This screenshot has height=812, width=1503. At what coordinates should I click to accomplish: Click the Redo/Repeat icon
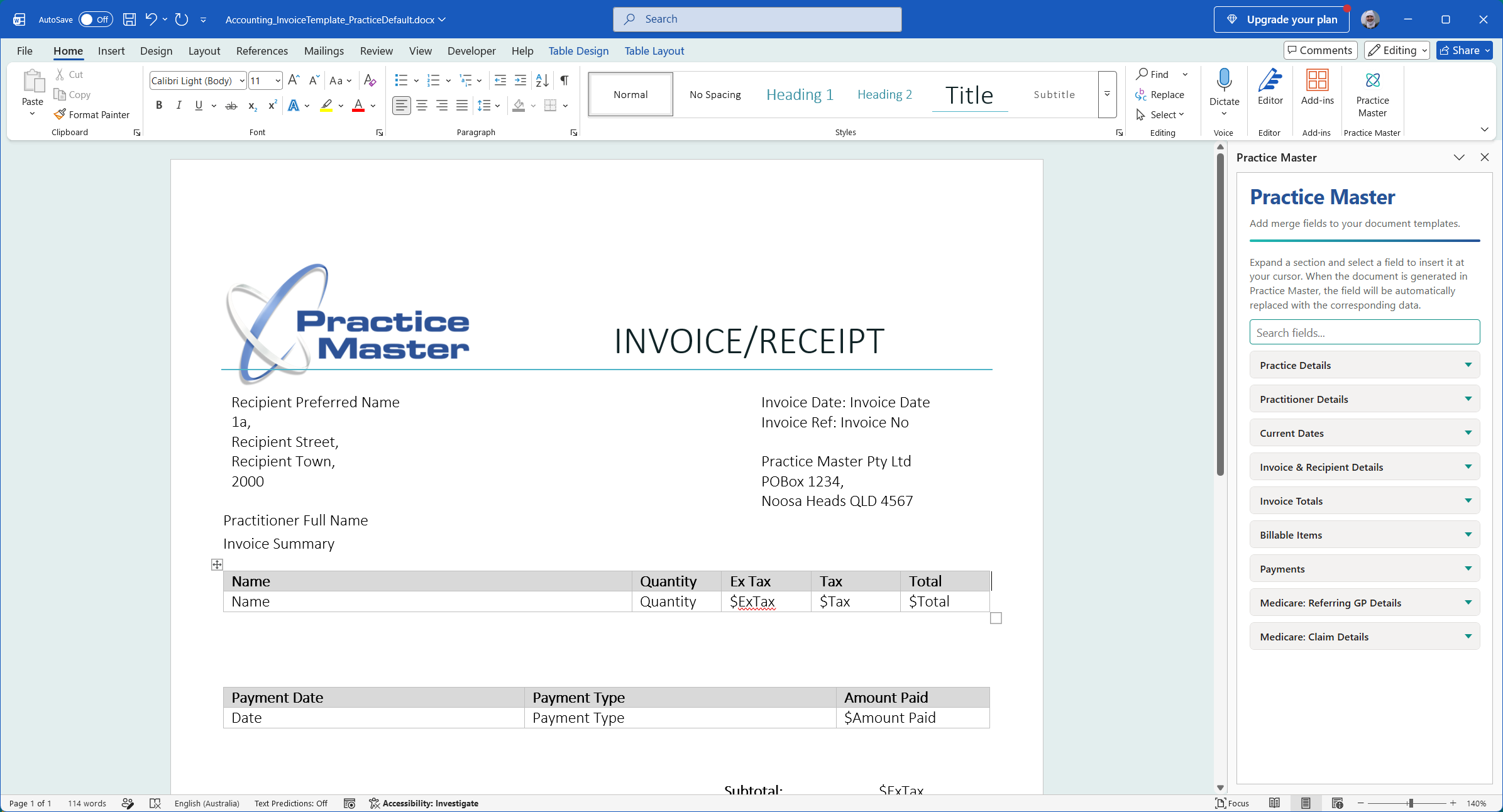182,19
